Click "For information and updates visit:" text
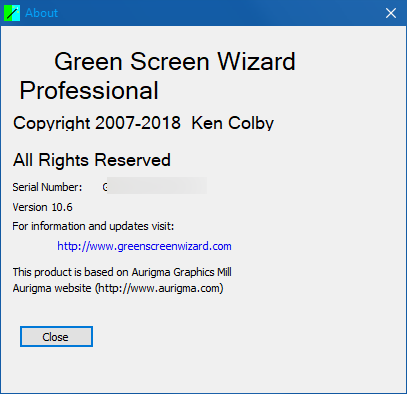 pyautogui.click(x=93, y=226)
